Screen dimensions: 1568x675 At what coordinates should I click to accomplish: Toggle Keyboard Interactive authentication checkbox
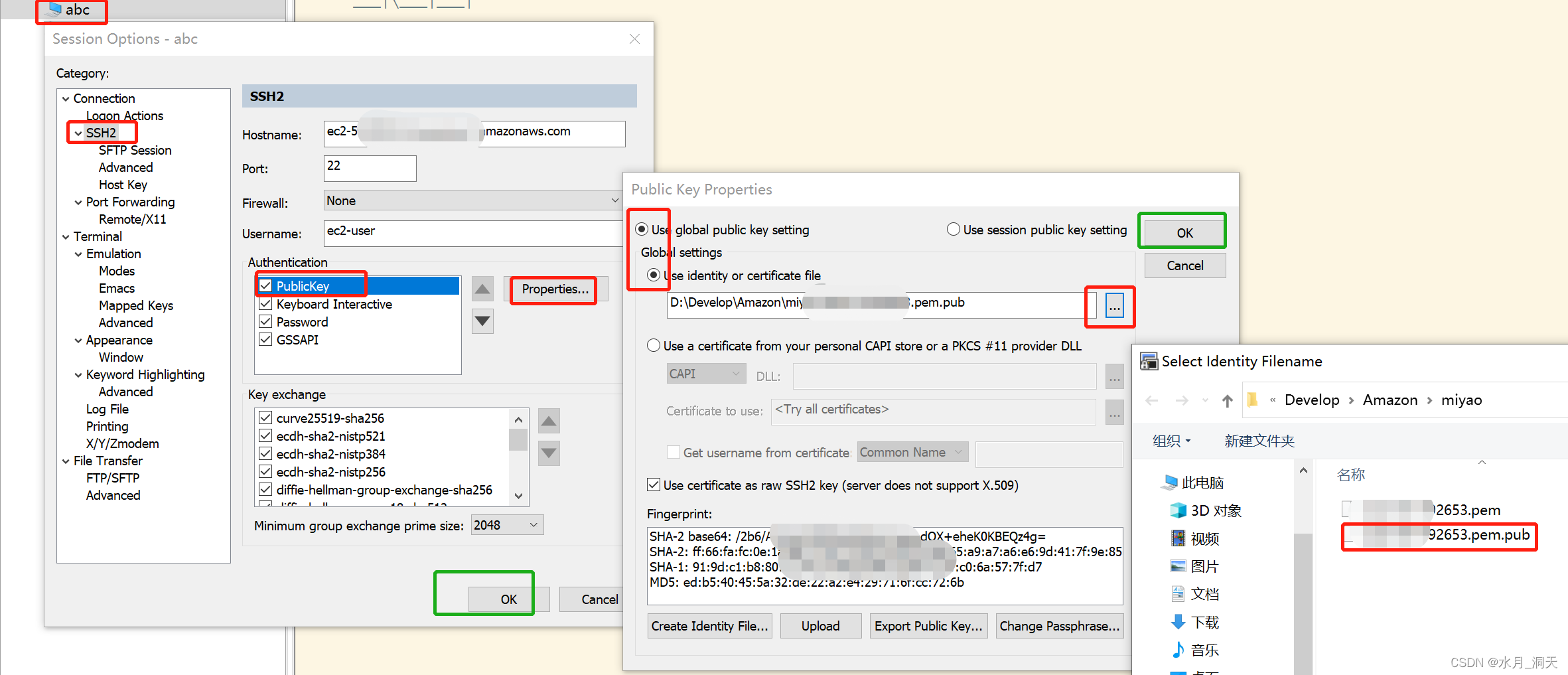[x=265, y=304]
